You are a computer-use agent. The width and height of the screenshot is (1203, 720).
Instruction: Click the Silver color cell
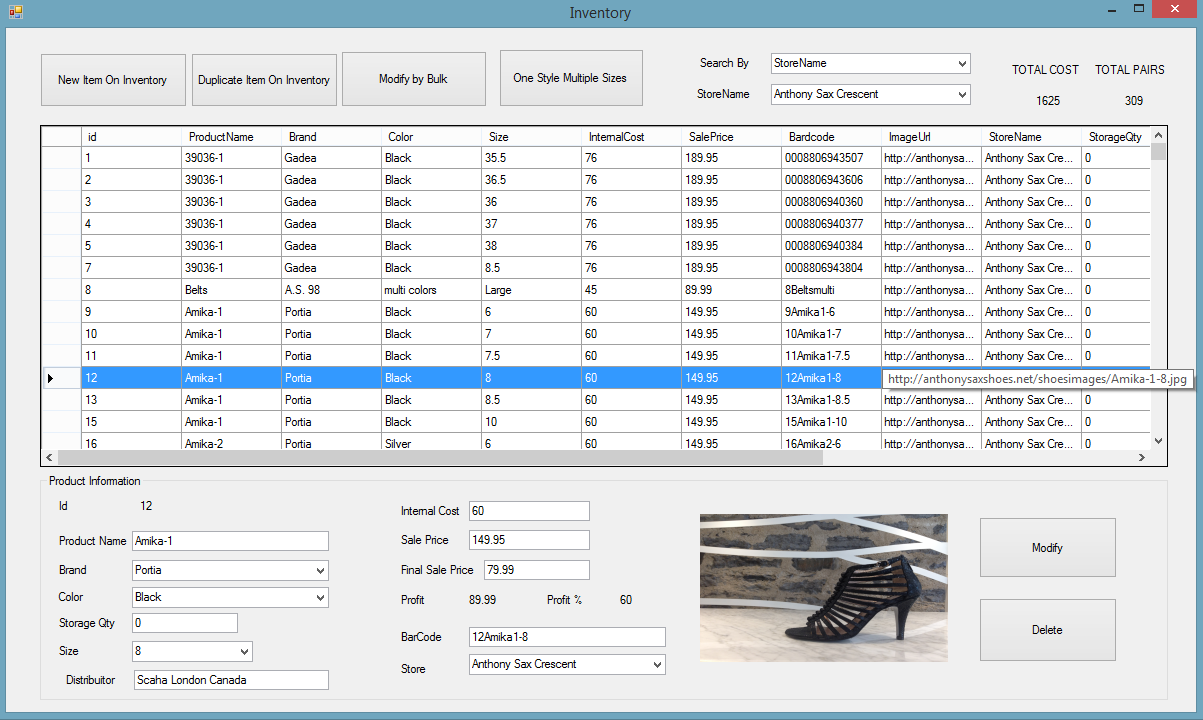coord(431,443)
